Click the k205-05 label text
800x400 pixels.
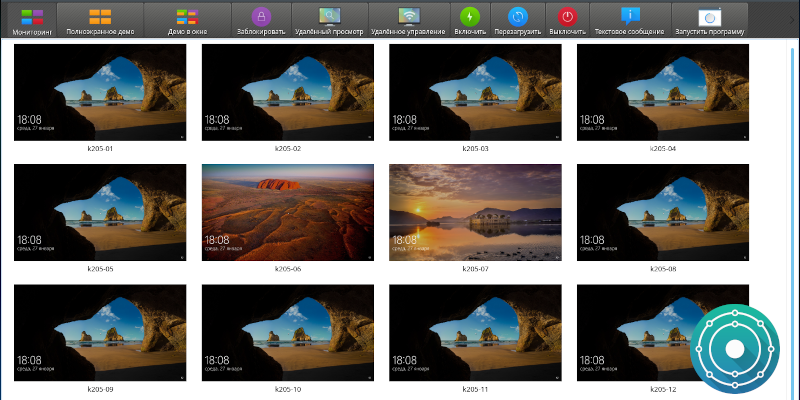100,269
